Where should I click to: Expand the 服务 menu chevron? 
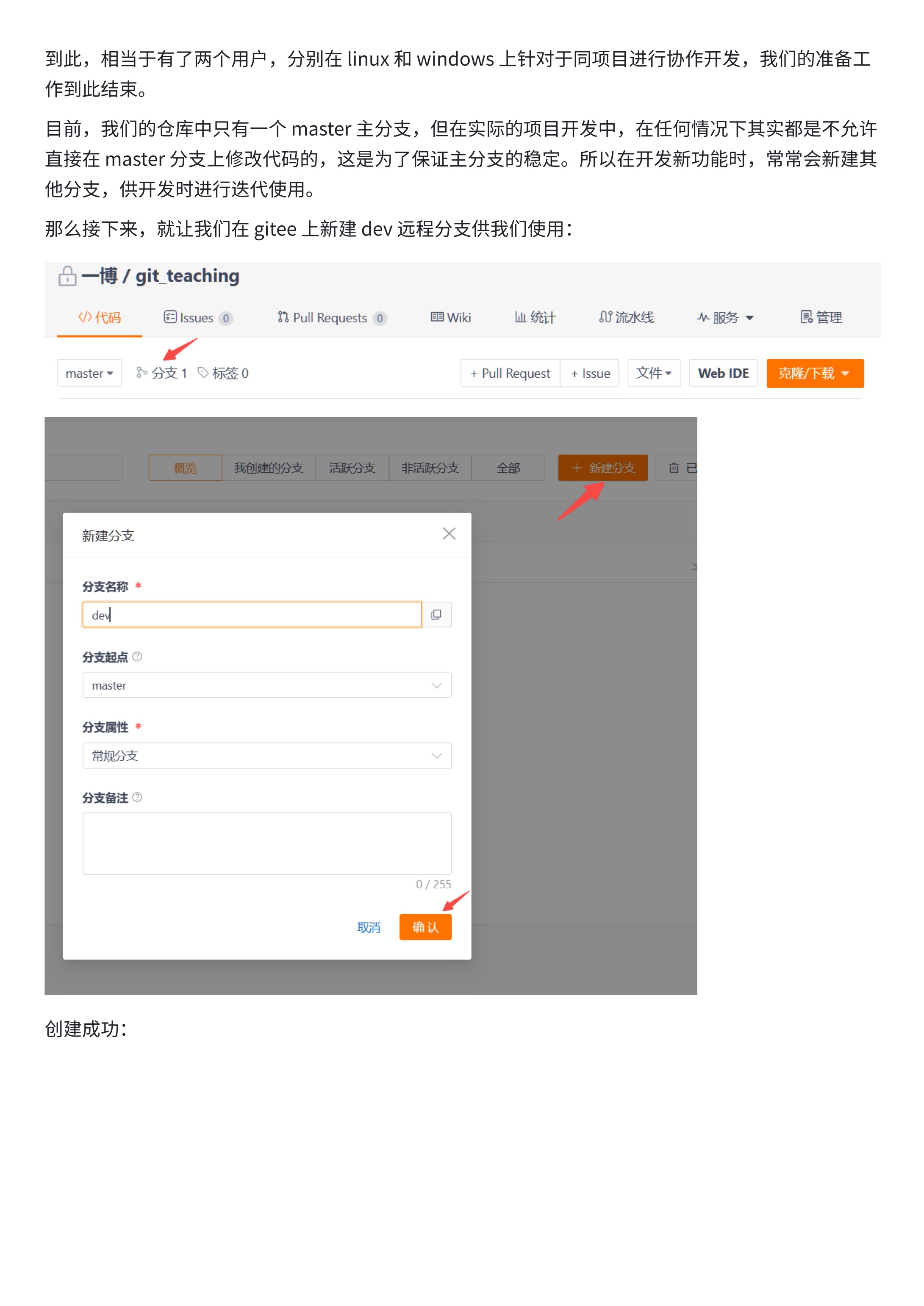click(x=750, y=318)
